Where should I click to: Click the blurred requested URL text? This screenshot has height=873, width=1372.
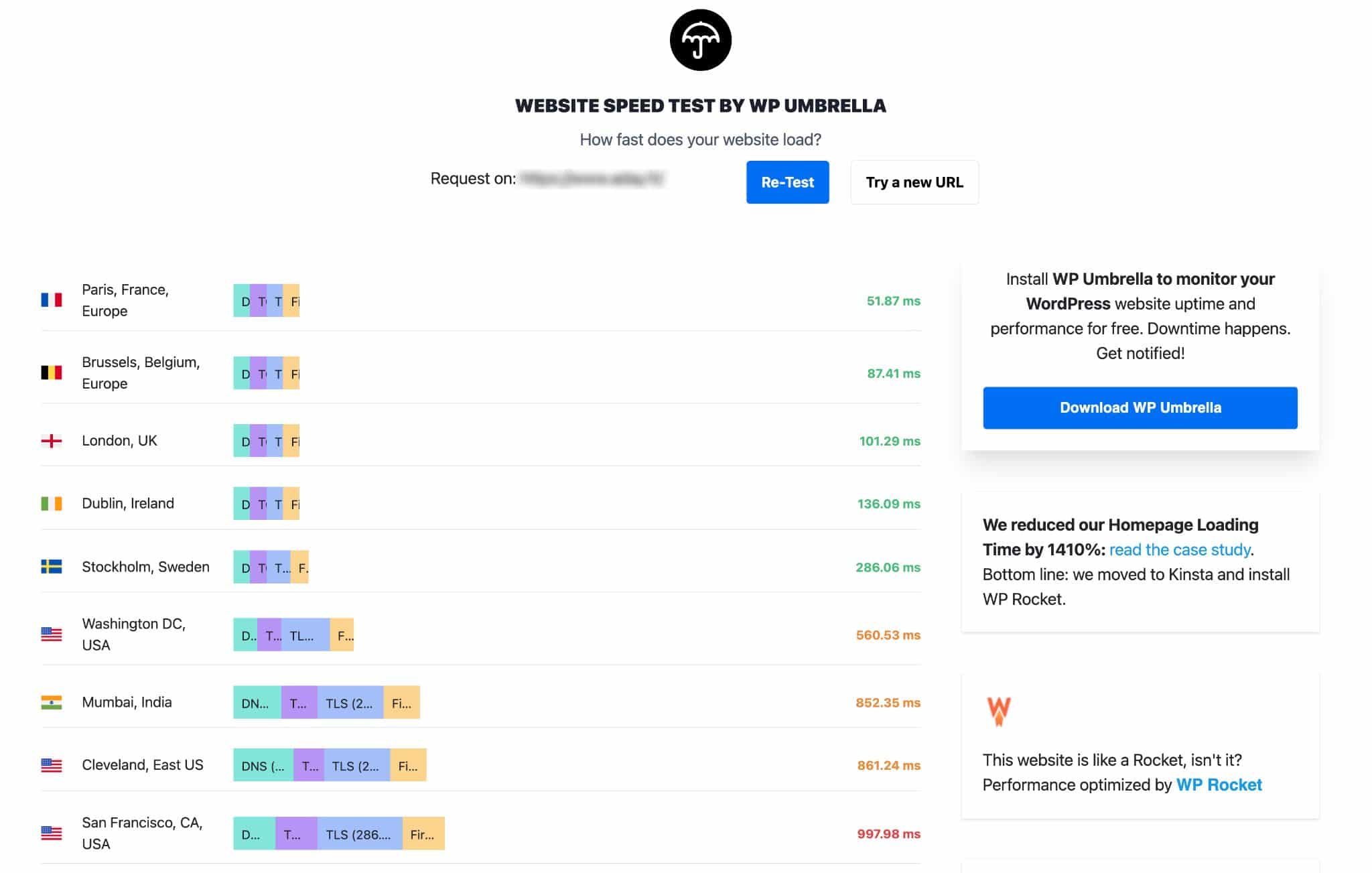(592, 178)
